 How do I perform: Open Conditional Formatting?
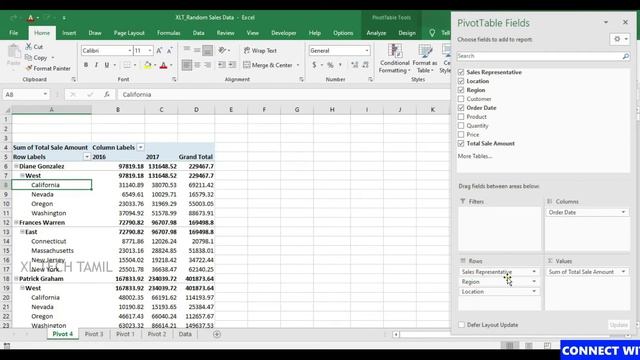(394, 58)
